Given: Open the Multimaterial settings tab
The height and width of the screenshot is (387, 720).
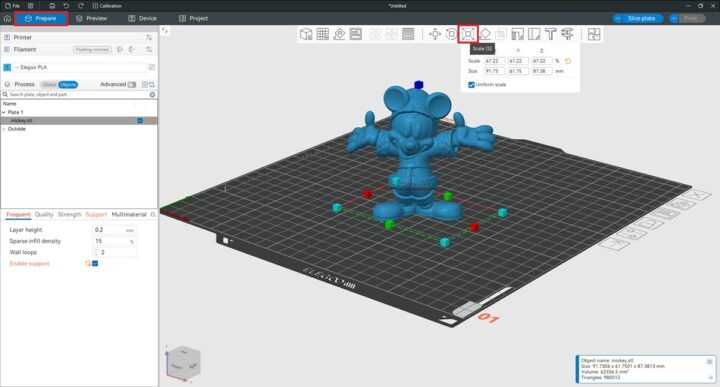Looking at the screenshot, I should pyautogui.click(x=129, y=214).
